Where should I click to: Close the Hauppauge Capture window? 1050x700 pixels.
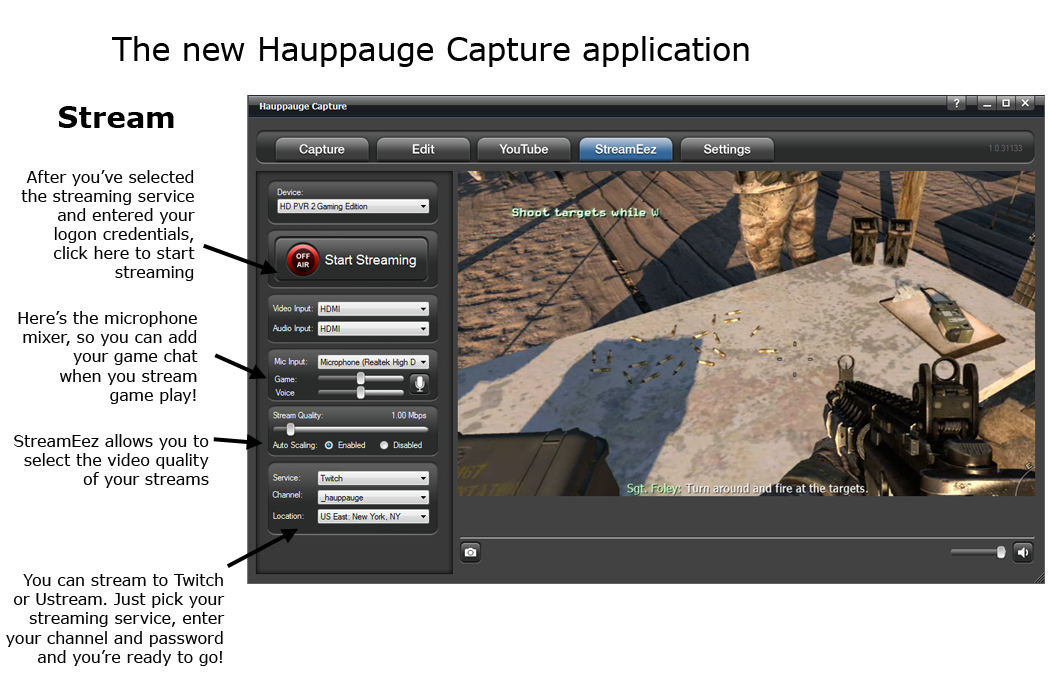[1025, 103]
